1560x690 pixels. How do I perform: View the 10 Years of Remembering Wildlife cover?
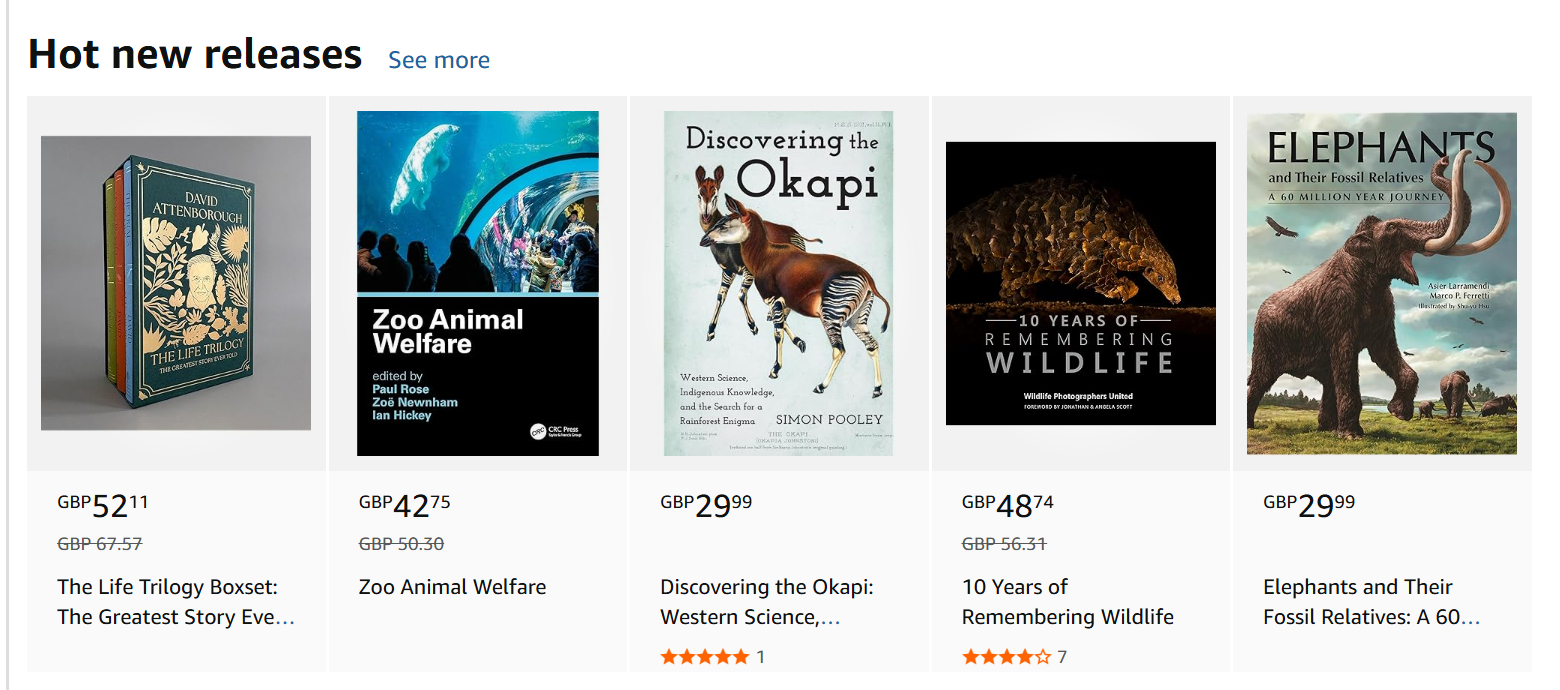pyautogui.click(x=1080, y=283)
